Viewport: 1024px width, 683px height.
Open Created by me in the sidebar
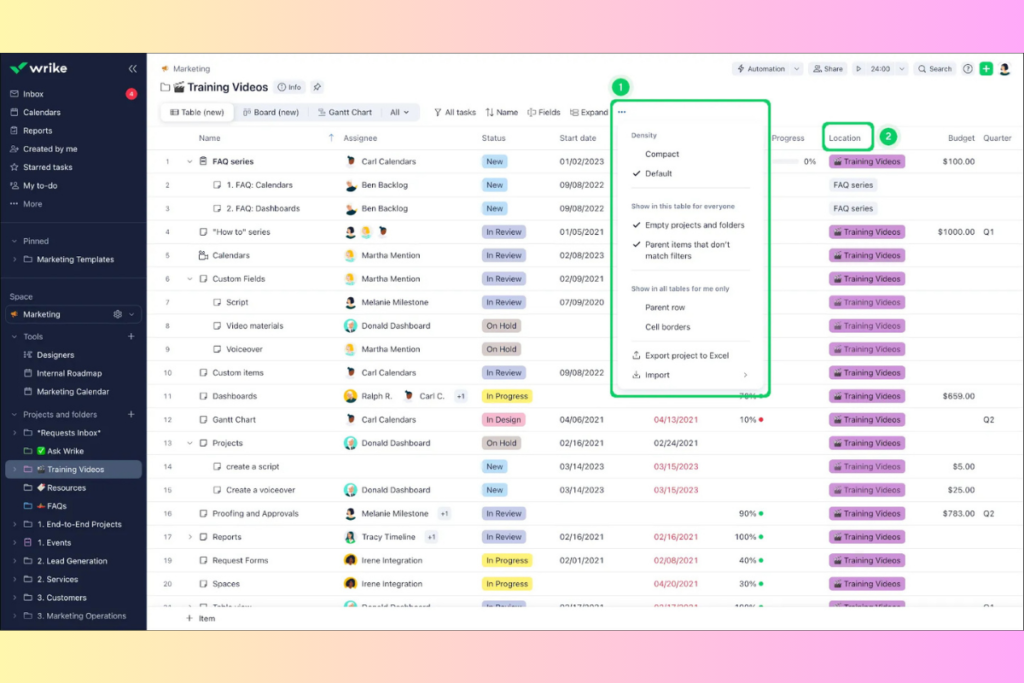[x=50, y=149]
